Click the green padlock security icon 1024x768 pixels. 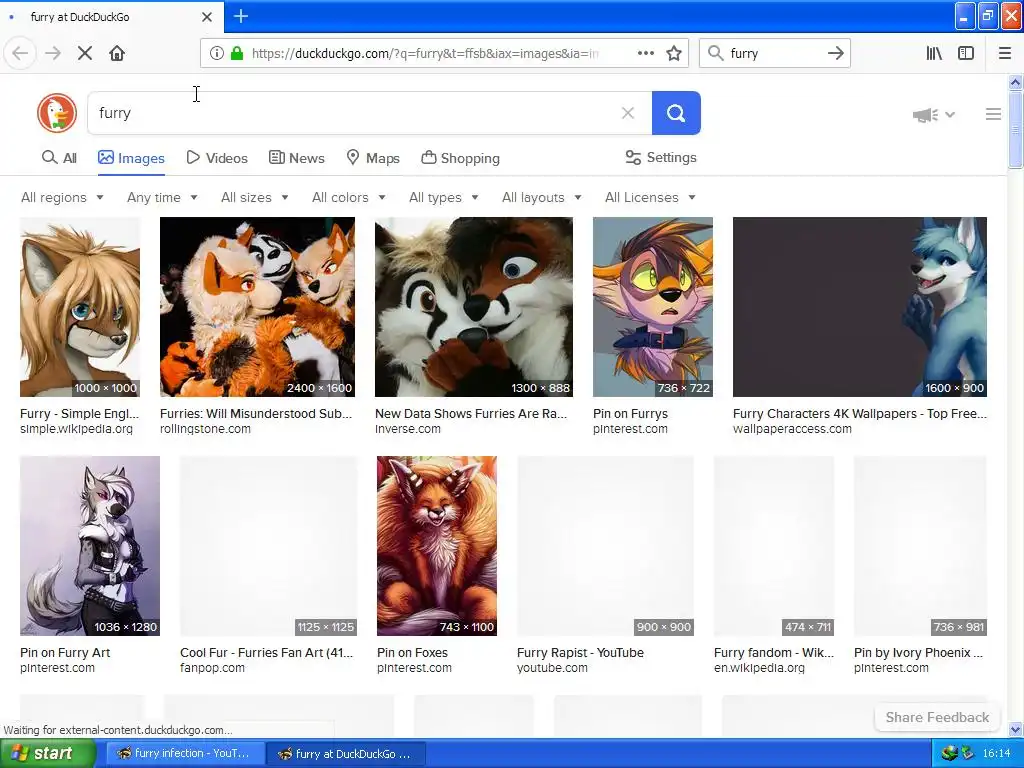pyautogui.click(x=237, y=53)
